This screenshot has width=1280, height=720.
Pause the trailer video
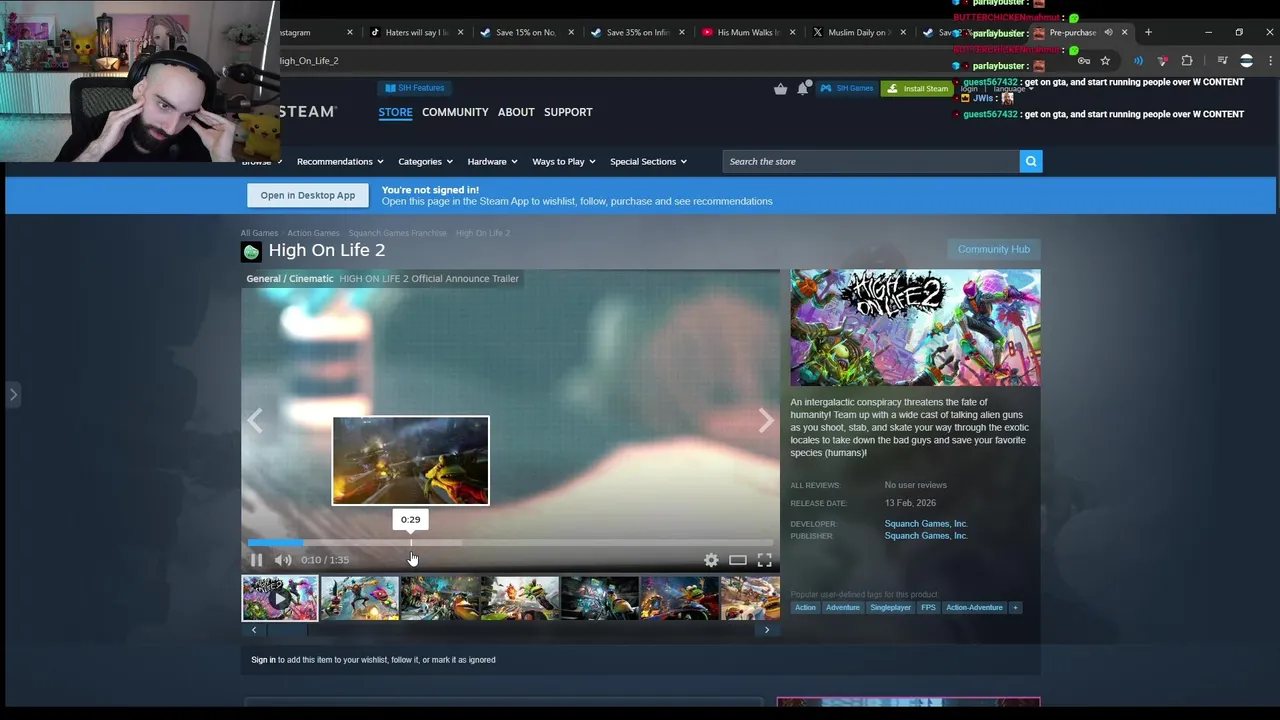point(256,560)
